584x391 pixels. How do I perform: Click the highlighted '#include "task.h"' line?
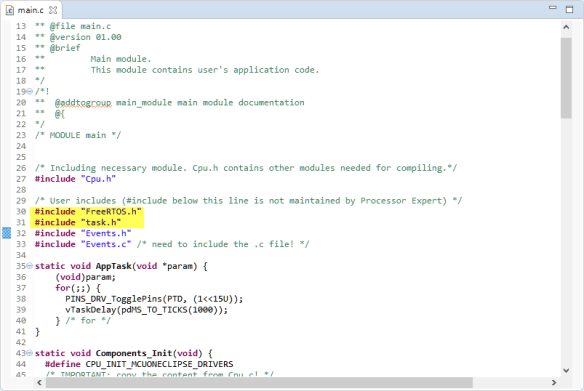(x=78, y=222)
